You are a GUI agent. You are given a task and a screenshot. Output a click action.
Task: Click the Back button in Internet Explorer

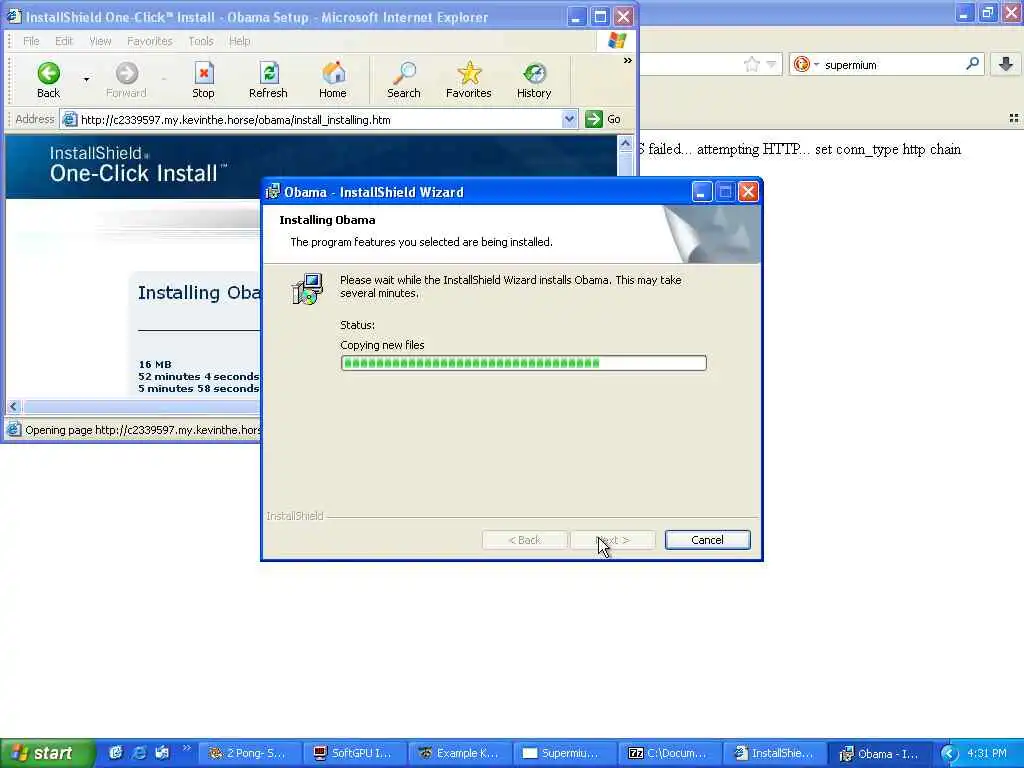(x=48, y=80)
